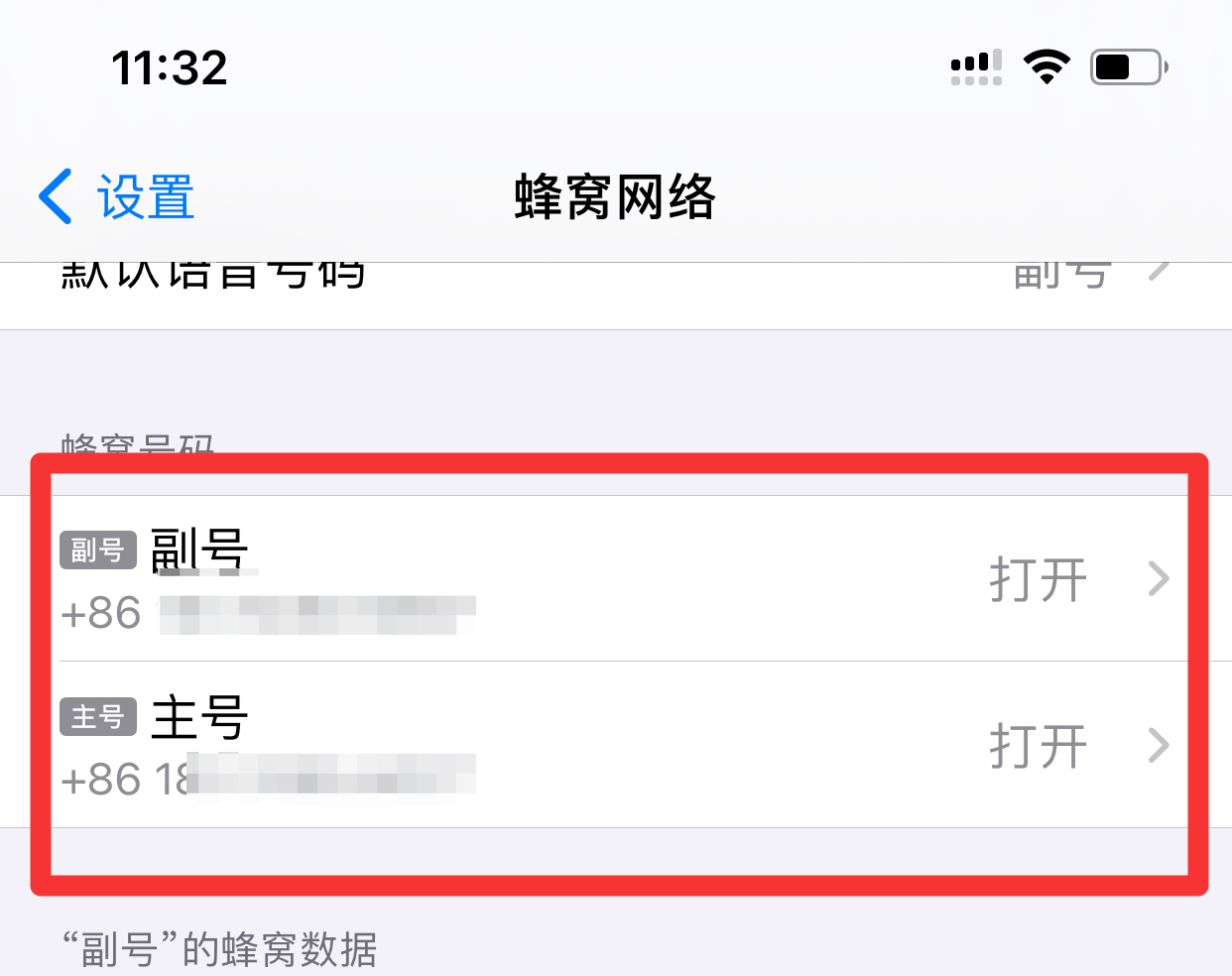Viewport: 1232px width, 976px height.
Task: Tap the gray 副号 badge icon
Action: click(x=98, y=549)
